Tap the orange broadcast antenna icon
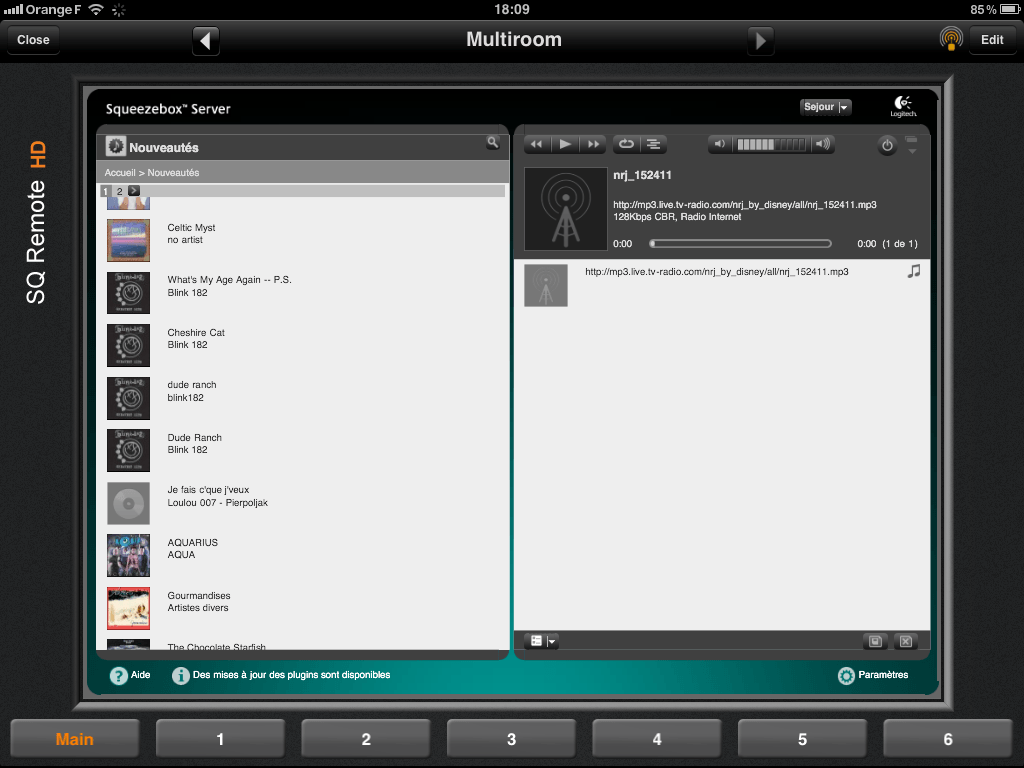 pyautogui.click(x=951, y=39)
